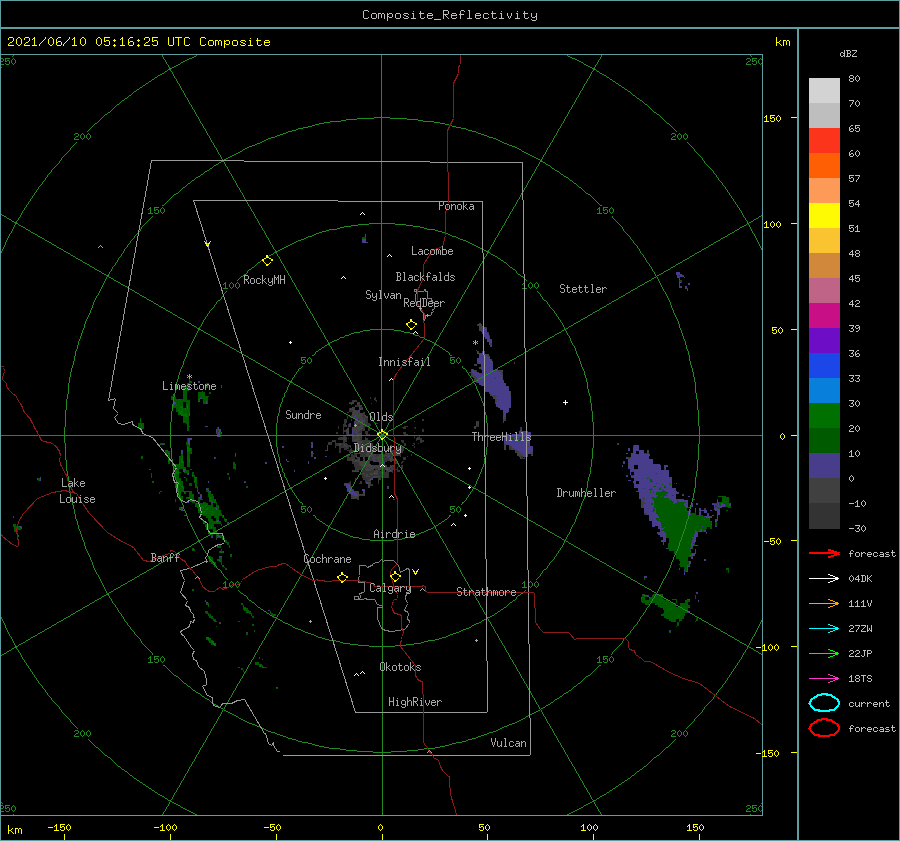Click the Didsbury town label
900x841 pixels.
378,448
